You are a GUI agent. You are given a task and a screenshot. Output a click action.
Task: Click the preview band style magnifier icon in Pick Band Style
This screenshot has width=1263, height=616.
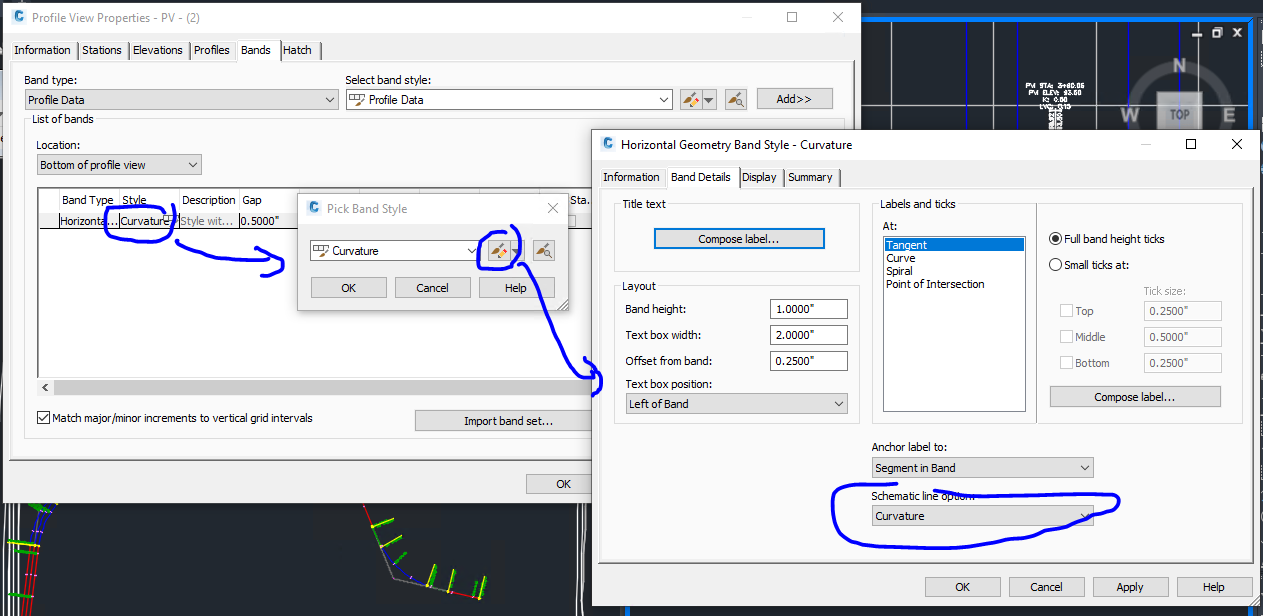[543, 250]
